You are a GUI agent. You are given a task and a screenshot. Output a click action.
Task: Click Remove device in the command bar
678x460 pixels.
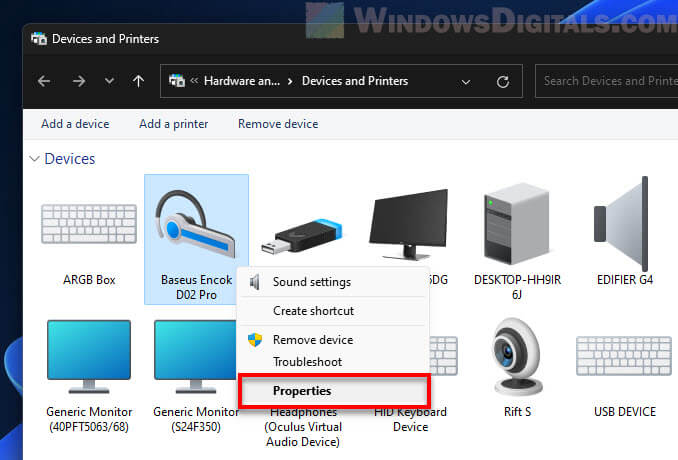(x=278, y=124)
